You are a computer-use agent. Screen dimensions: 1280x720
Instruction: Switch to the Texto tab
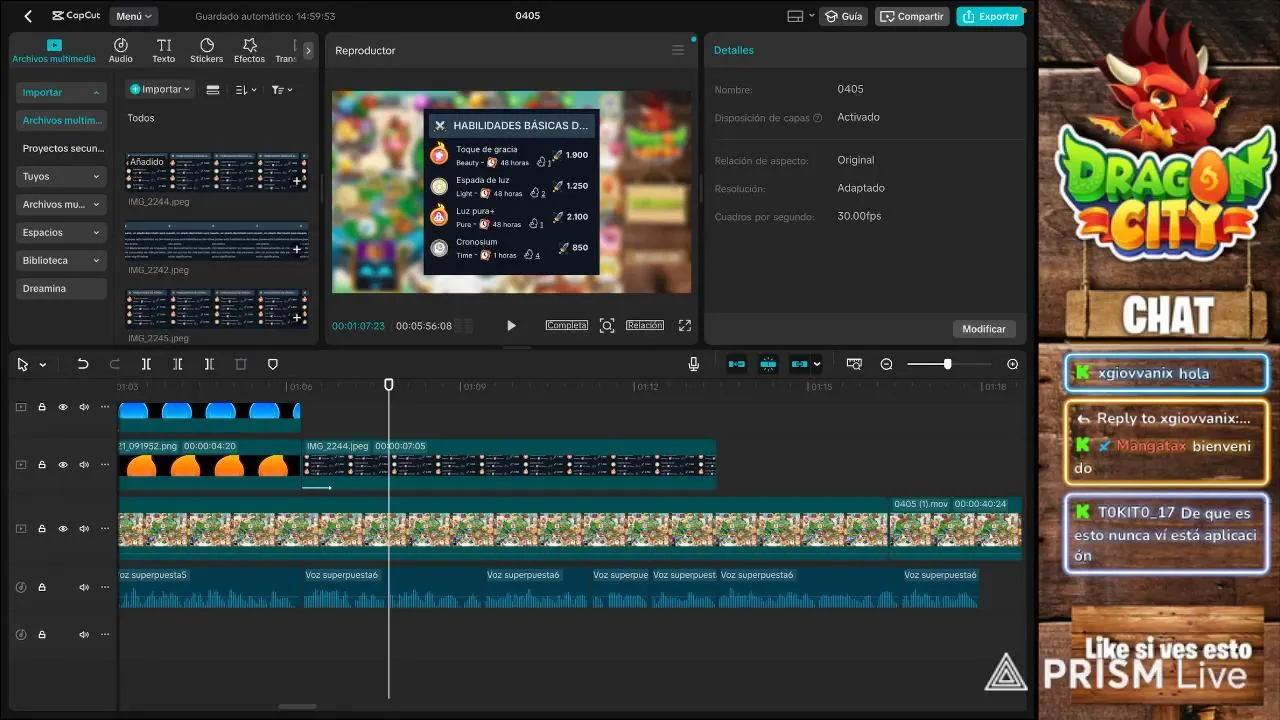point(164,51)
